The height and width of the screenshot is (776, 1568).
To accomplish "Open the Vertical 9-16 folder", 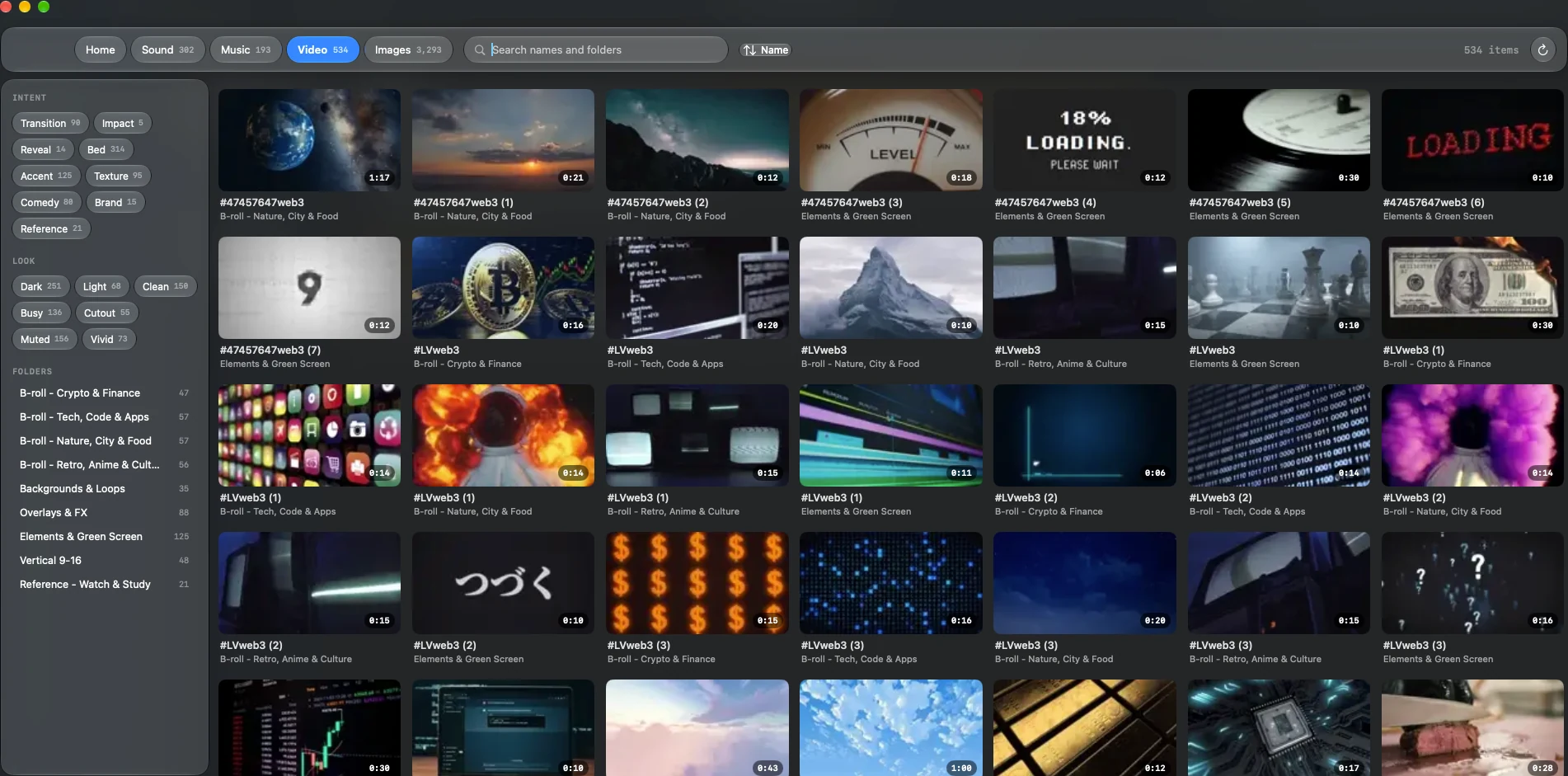I will tap(104, 561).
